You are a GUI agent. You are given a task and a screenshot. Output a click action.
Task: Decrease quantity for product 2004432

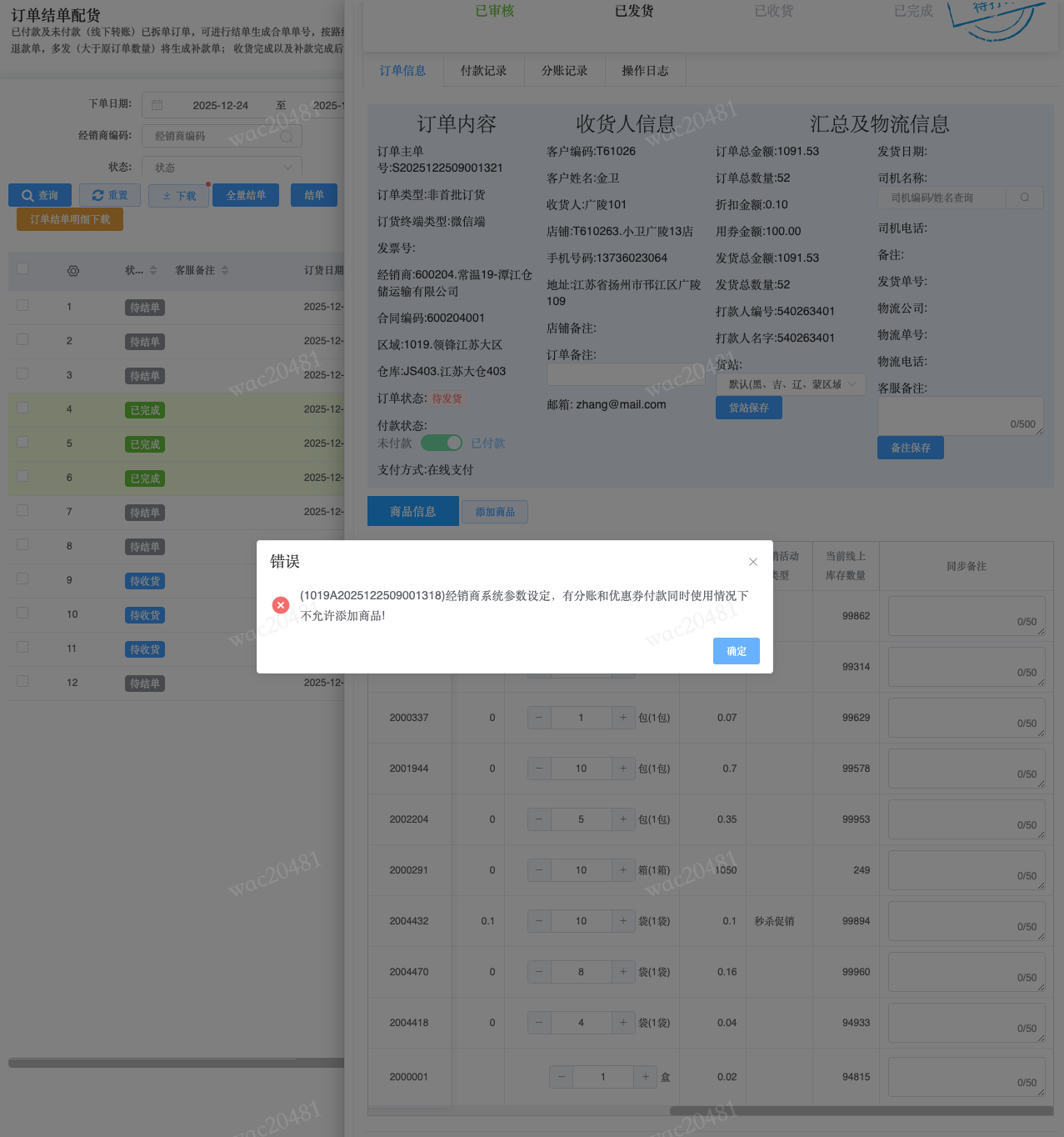pyautogui.click(x=539, y=921)
